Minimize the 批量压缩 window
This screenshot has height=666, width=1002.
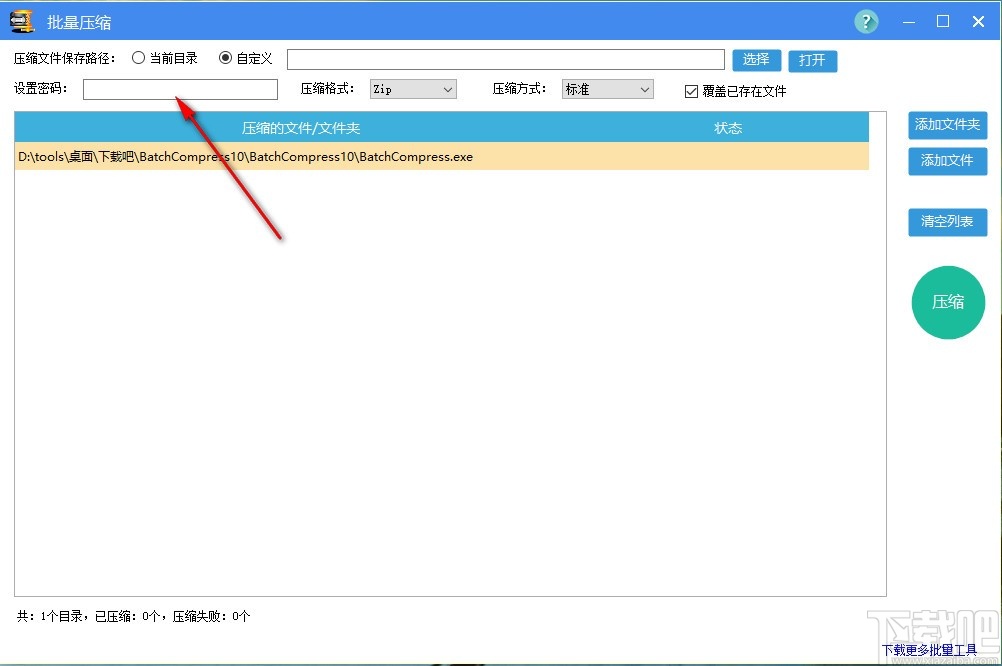click(909, 22)
